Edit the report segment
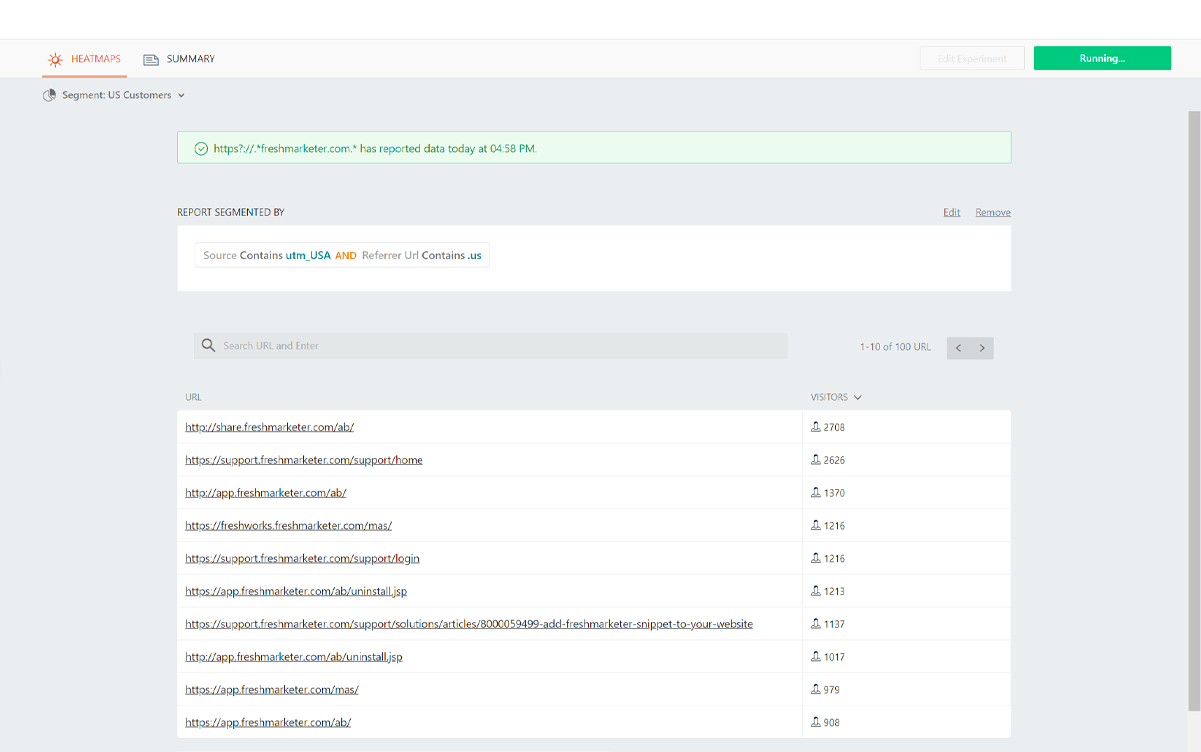The width and height of the screenshot is (1201, 752). point(951,212)
